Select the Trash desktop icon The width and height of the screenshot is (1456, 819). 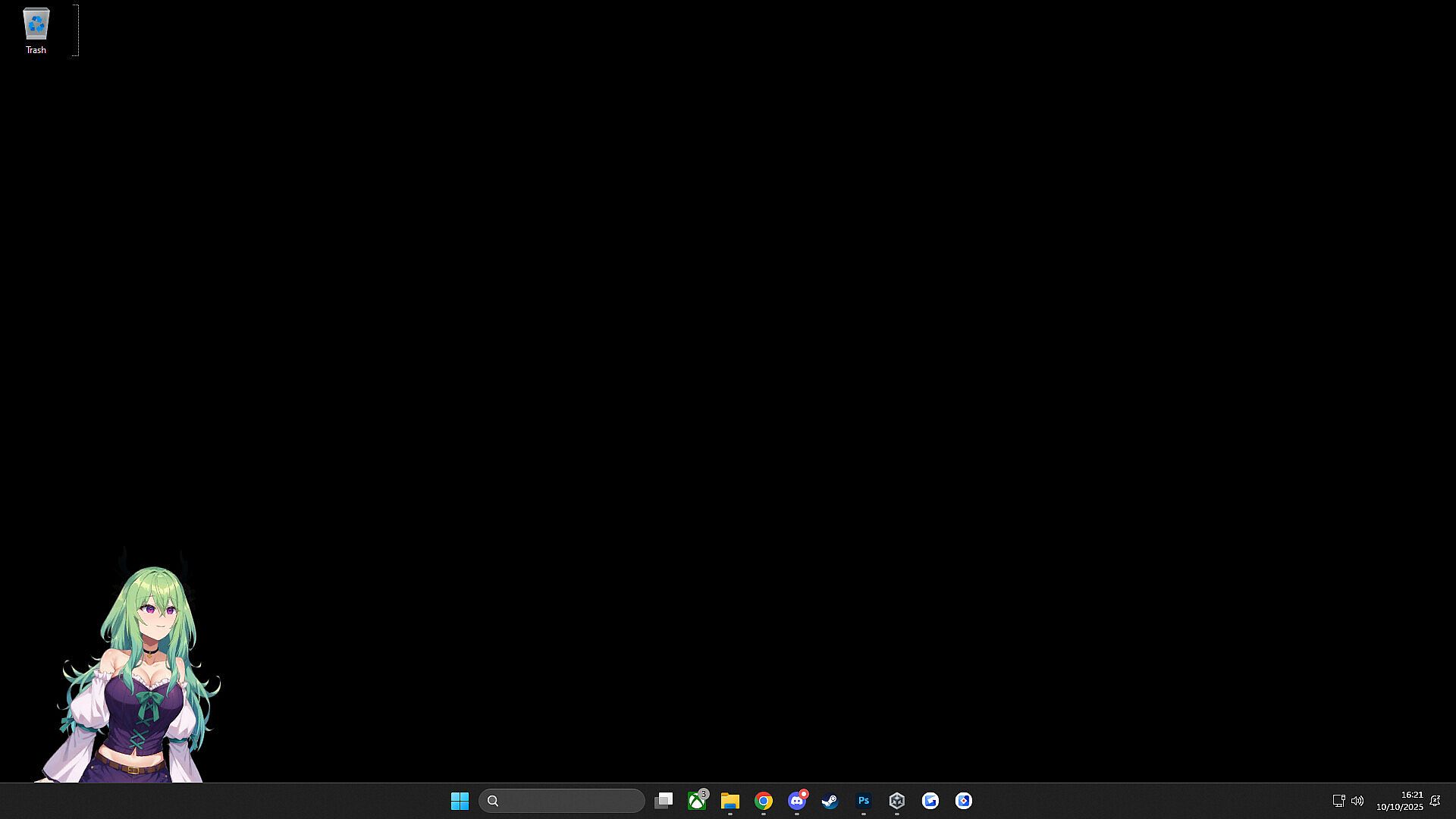[36, 24]
